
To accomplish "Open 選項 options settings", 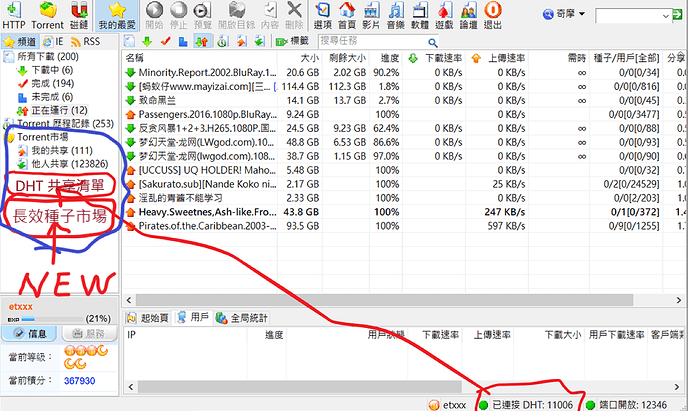I will point(323,15).
